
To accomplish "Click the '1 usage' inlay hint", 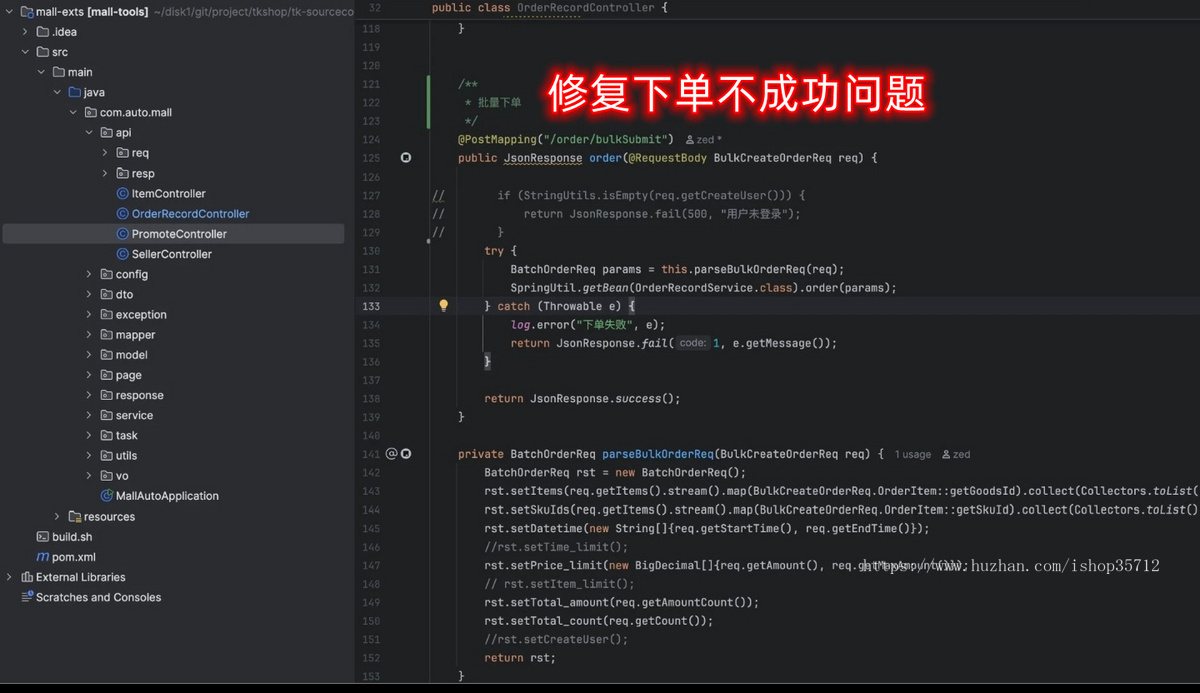I will [913, 454].
